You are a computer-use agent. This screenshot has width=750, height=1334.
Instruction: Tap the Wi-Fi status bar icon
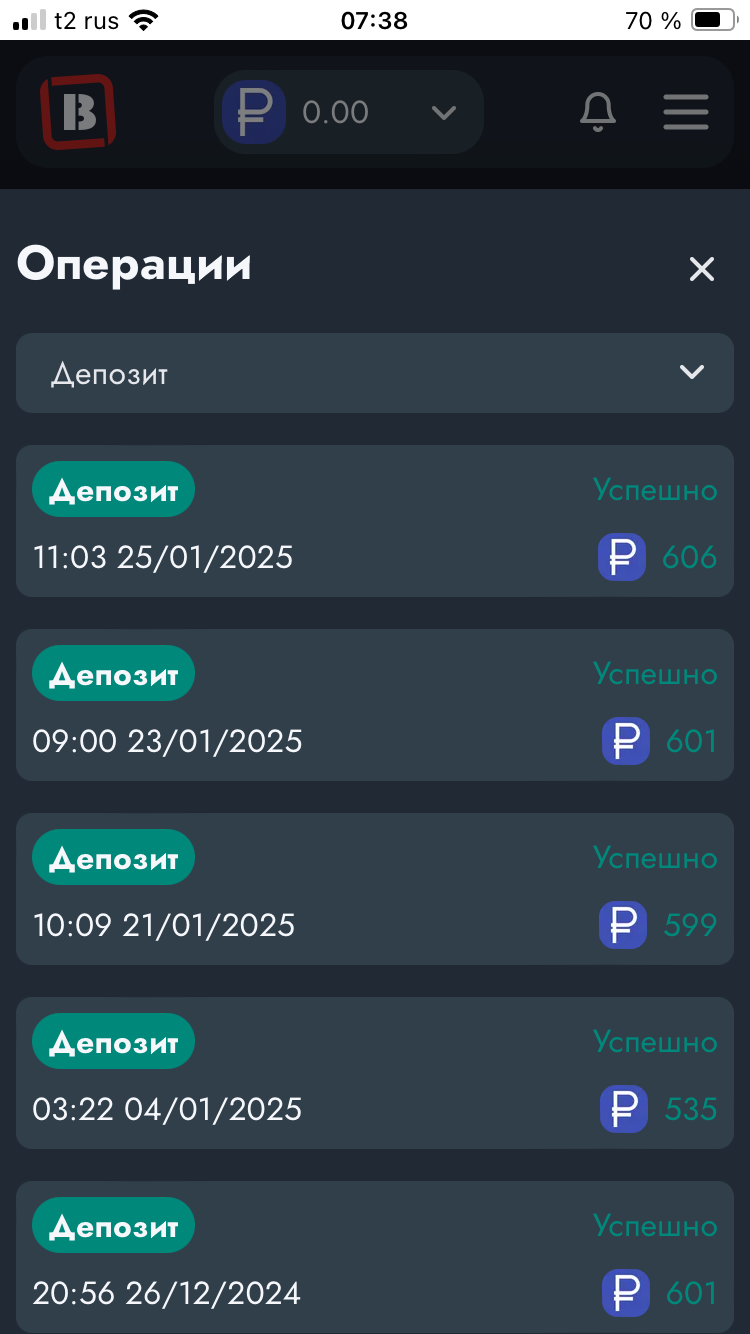144,20
